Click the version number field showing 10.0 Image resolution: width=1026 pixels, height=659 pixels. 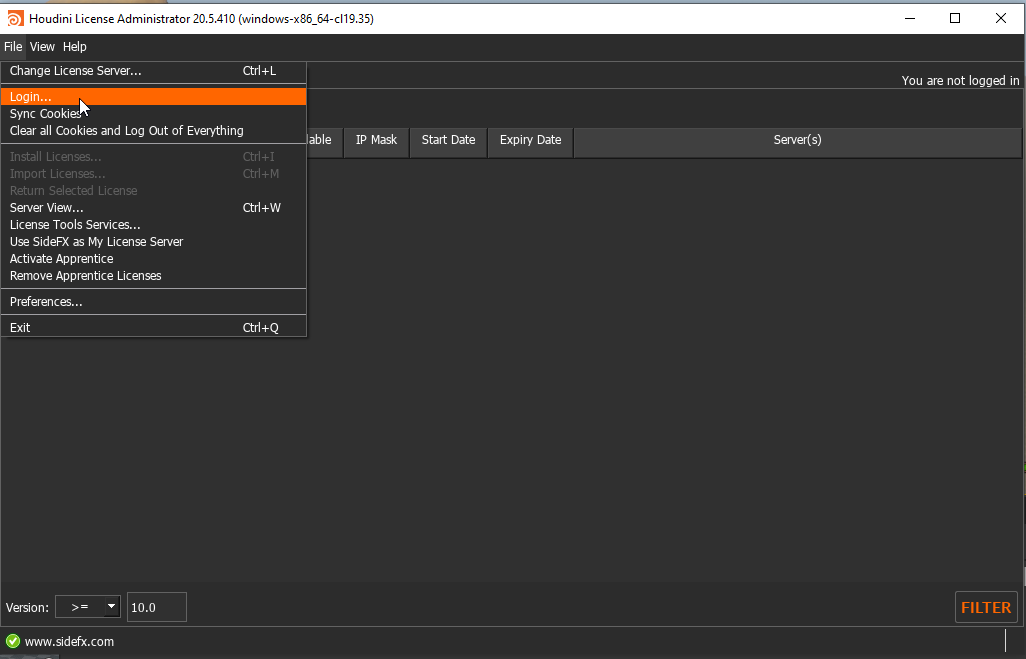tap(156, 607)
